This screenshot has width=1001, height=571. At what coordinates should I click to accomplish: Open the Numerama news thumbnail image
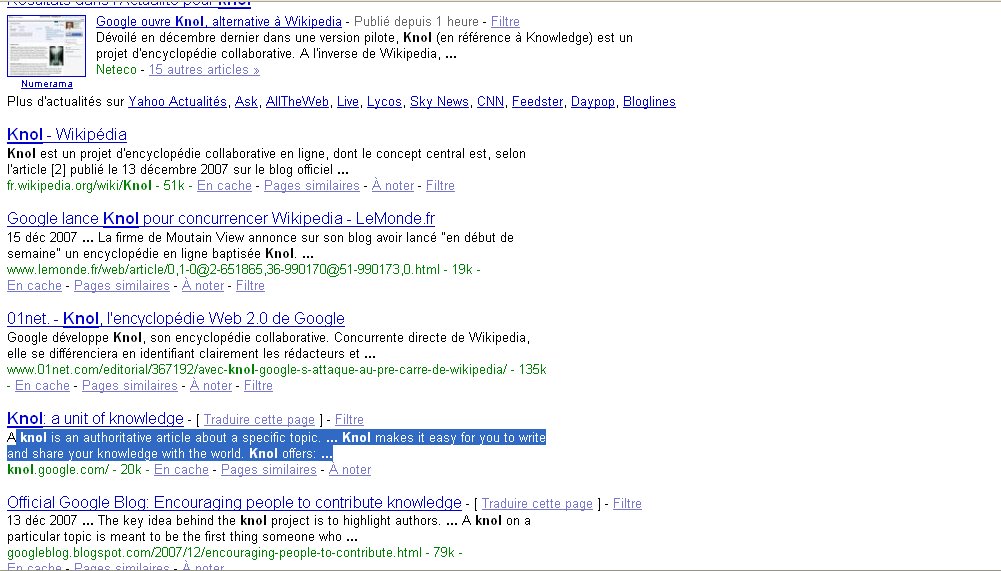tap(46, 46)
